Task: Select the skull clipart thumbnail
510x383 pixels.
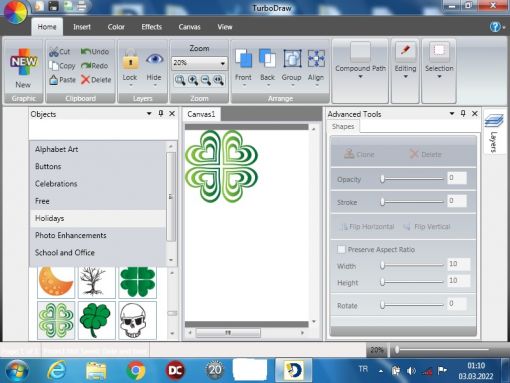Action: coord(137,320)
